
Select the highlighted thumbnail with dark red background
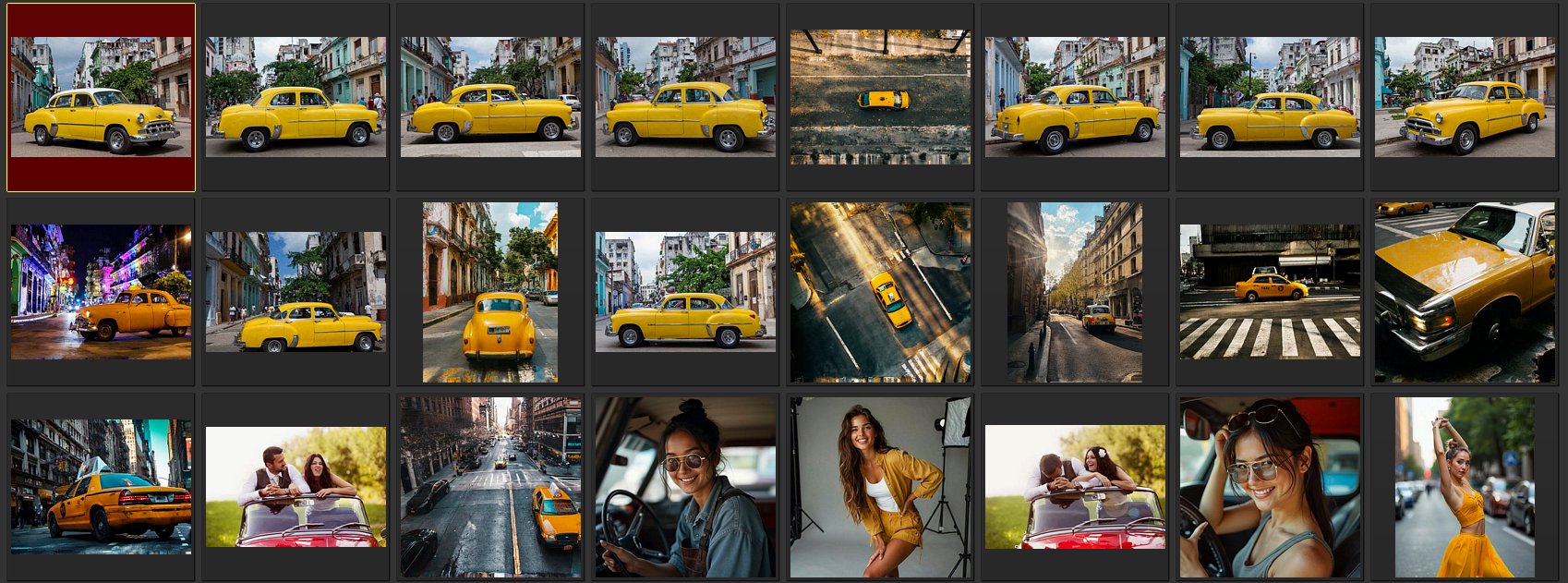click(x=101, y=97)
